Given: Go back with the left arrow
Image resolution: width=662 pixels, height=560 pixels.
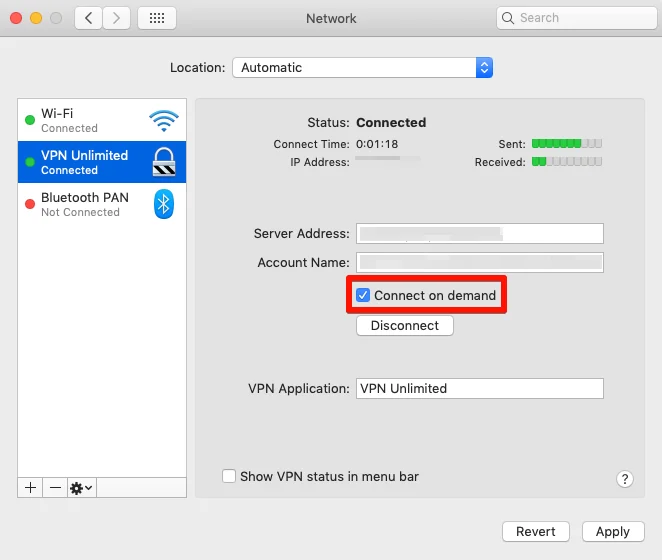Looking at the screenshot, I should coord(88,18).
